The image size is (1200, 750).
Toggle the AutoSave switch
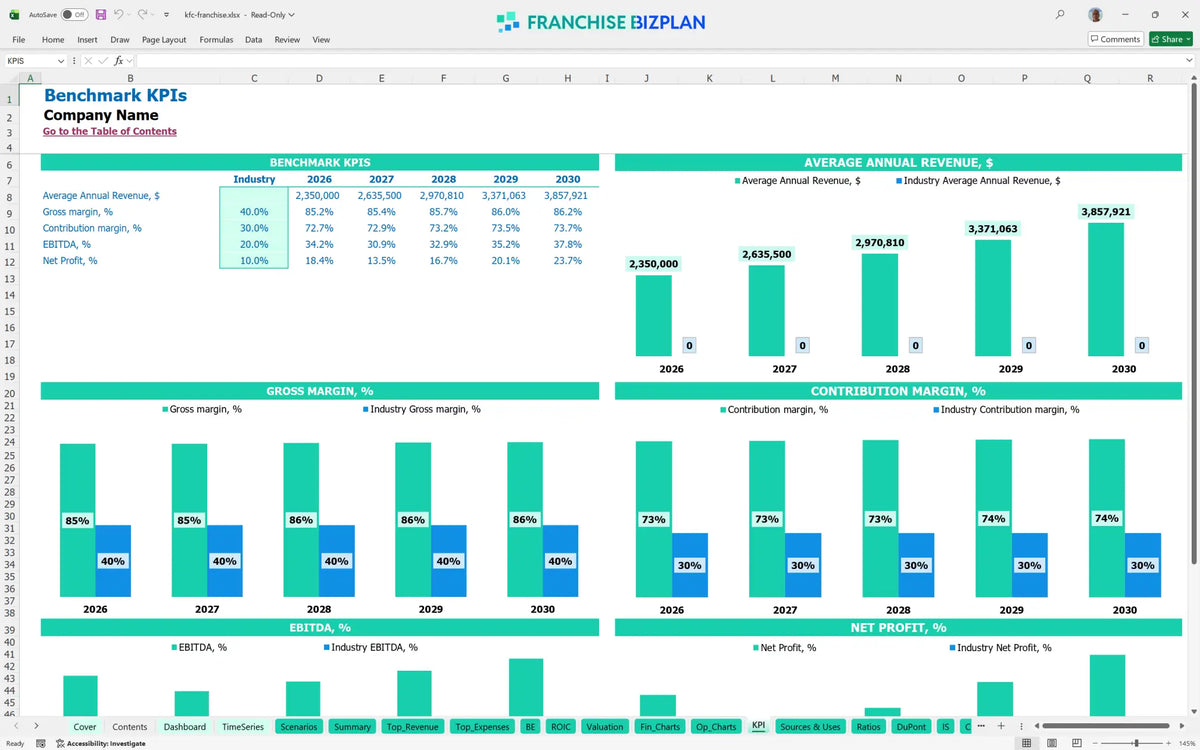74,15
